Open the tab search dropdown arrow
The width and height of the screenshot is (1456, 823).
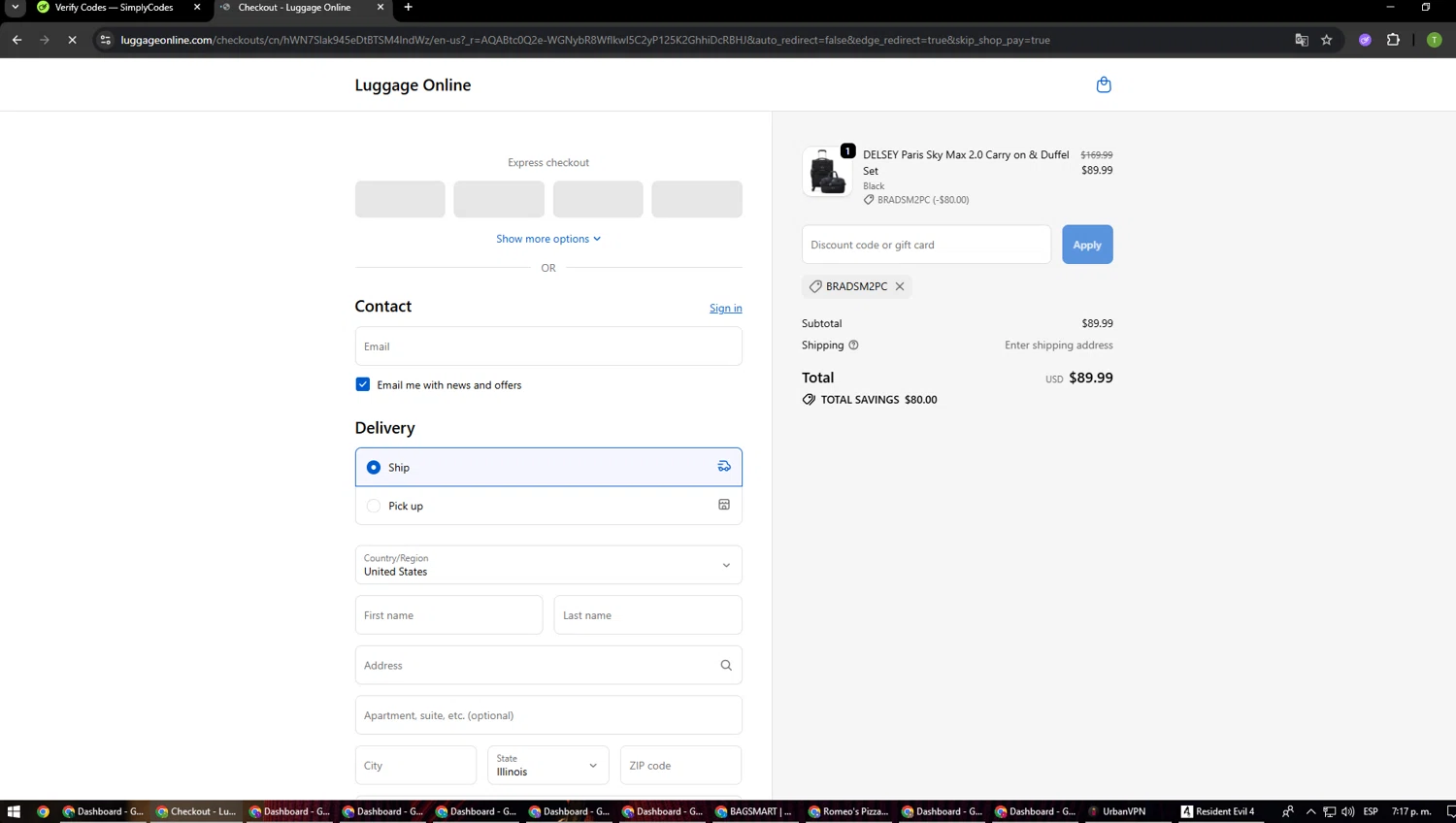16,8
